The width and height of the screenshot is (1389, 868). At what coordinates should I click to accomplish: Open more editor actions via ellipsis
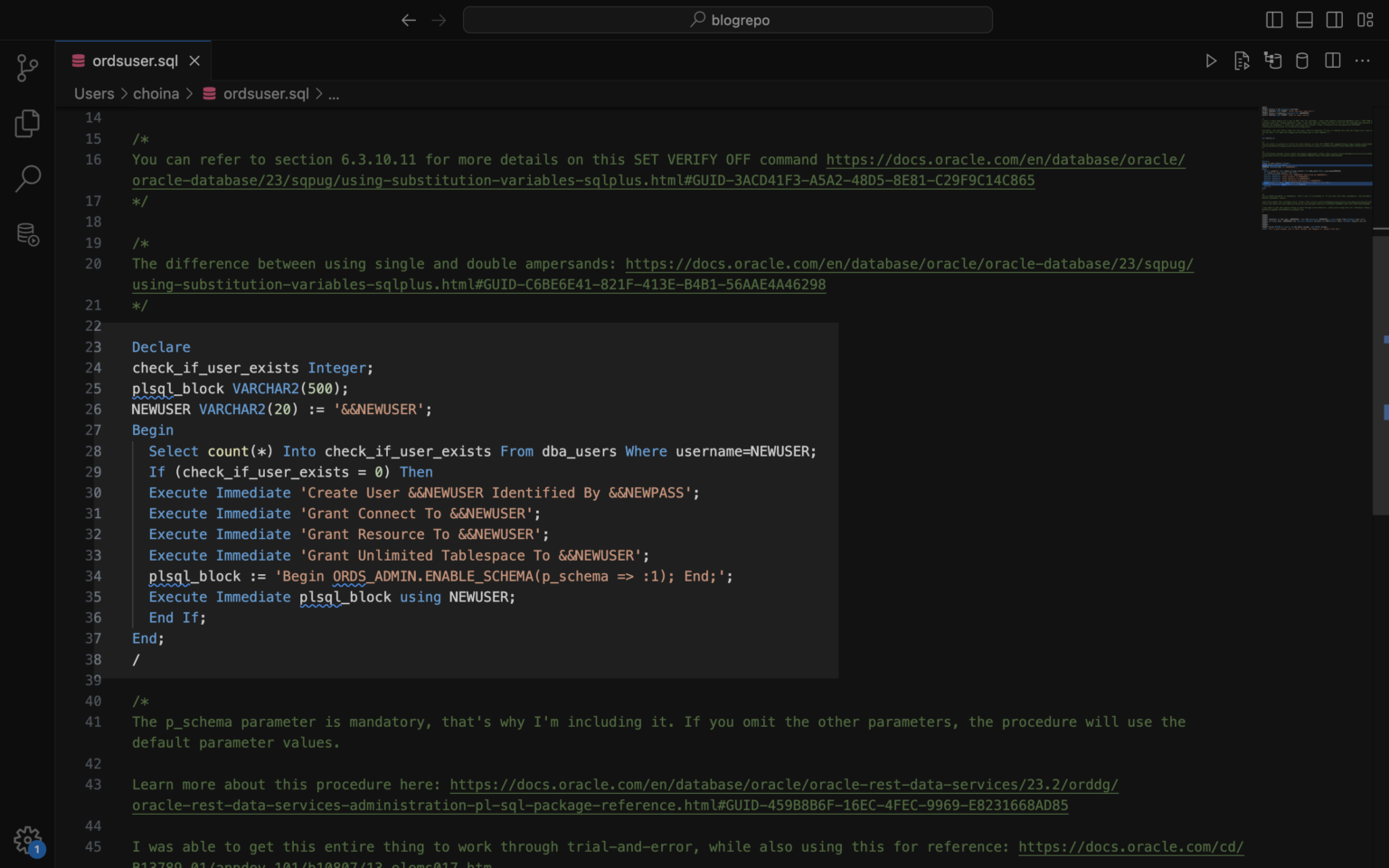point(1362,61)
